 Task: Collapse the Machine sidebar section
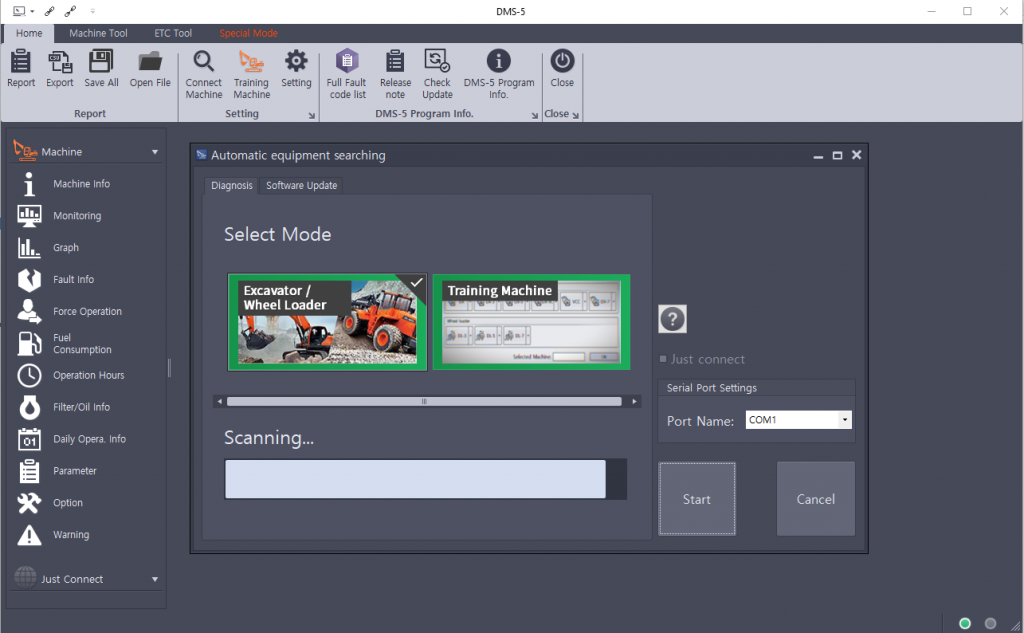coord(155,152)
